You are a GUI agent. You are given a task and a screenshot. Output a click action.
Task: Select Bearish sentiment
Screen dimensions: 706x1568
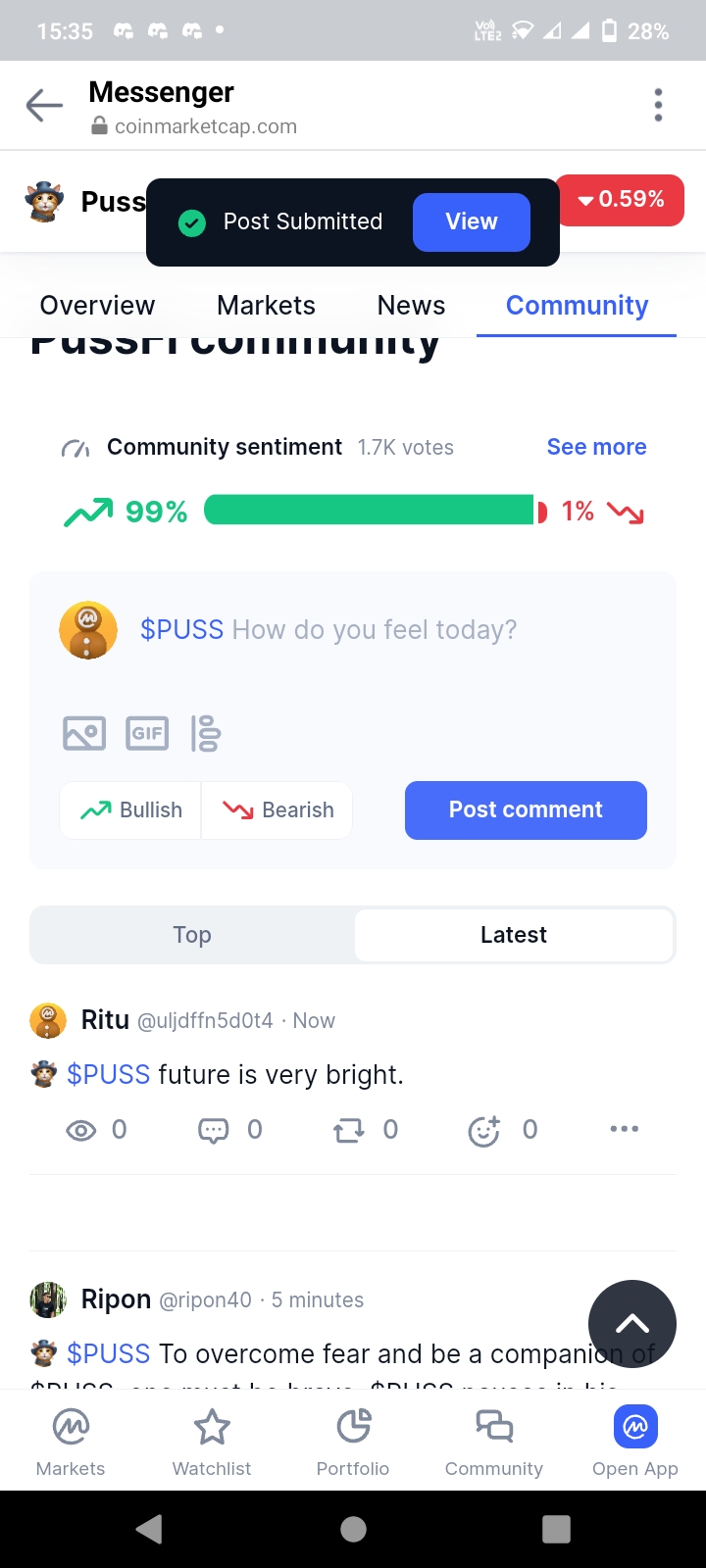coord(278,810)
